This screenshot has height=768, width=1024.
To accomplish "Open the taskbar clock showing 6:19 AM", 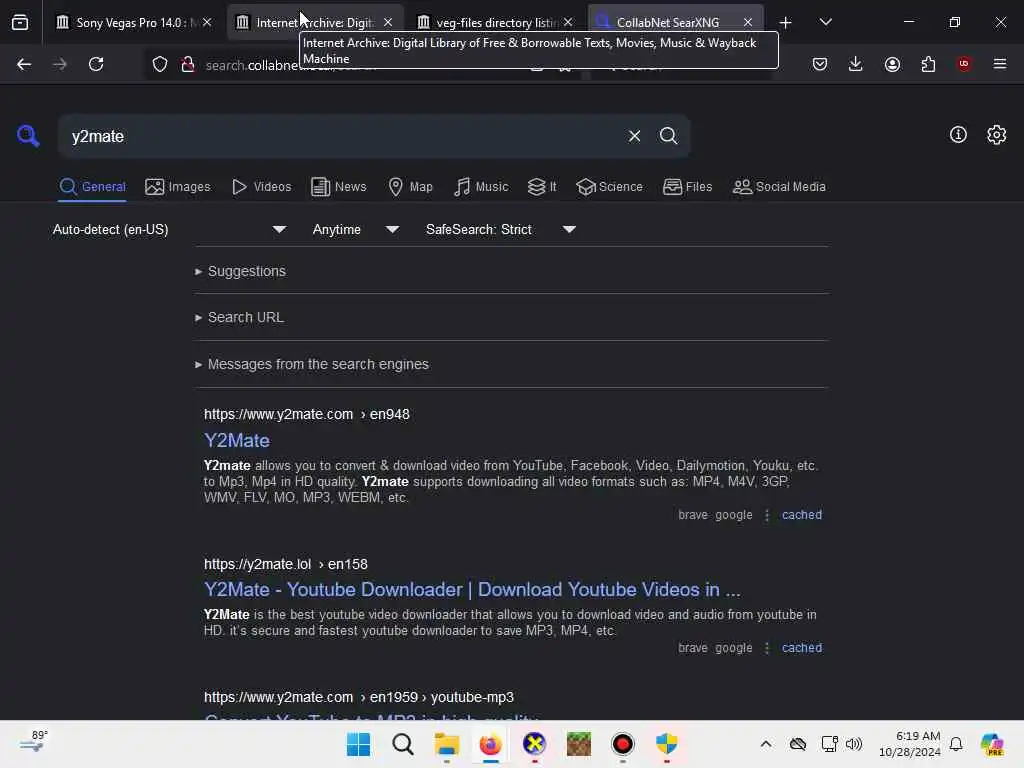I will pos(910,744).
